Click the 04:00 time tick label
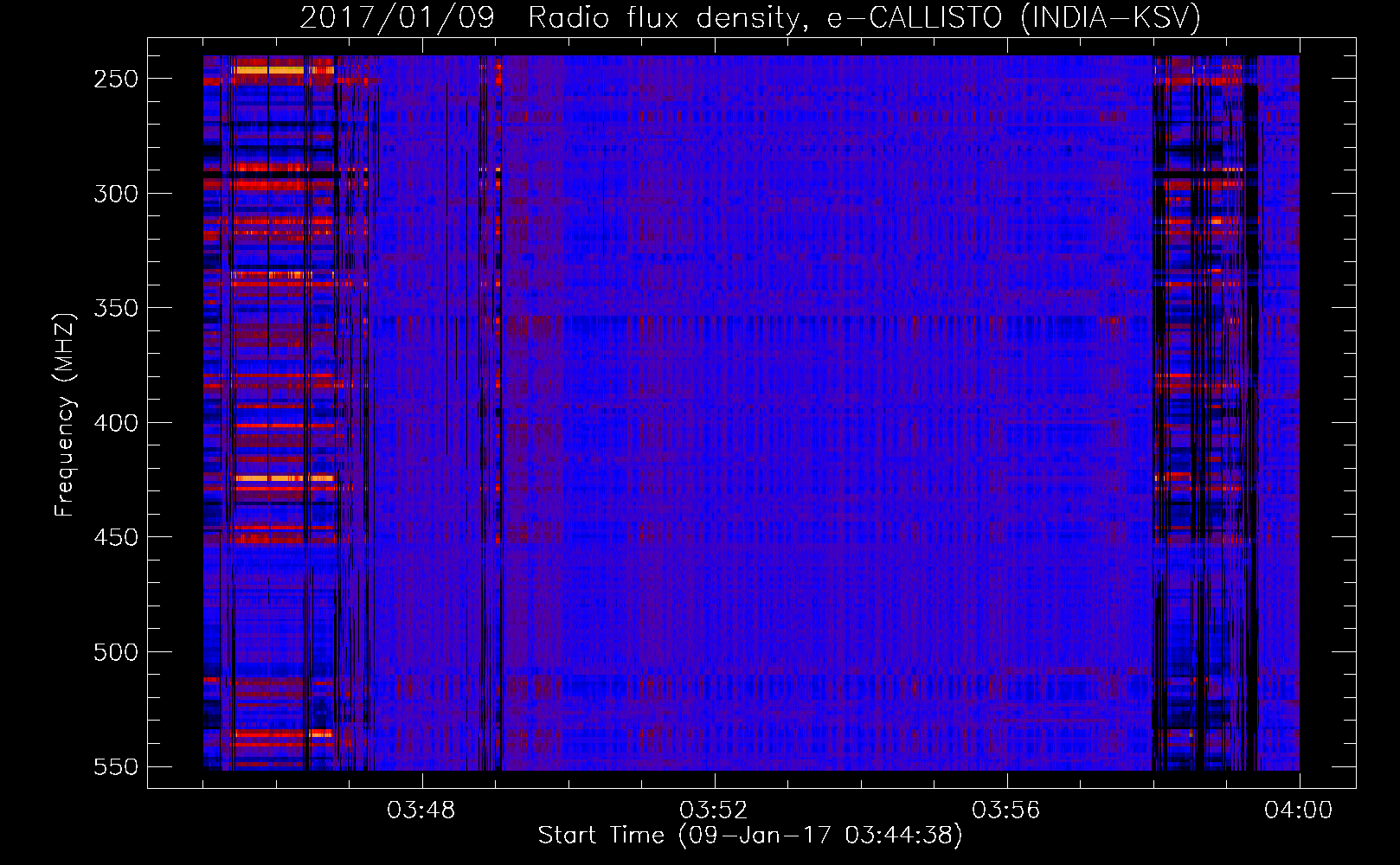This screenshot has width=1400, height=865. 1299,811
